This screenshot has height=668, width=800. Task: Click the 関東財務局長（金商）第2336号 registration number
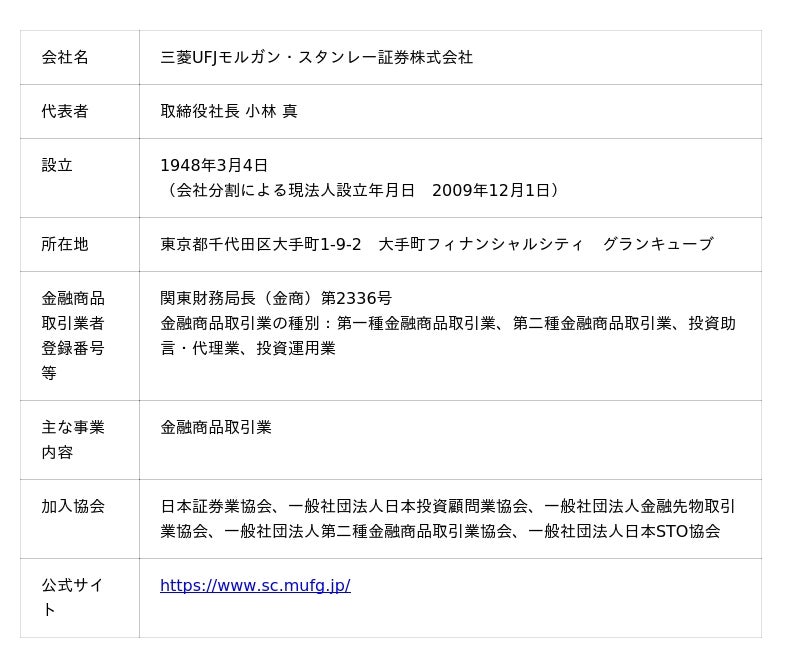276,299
